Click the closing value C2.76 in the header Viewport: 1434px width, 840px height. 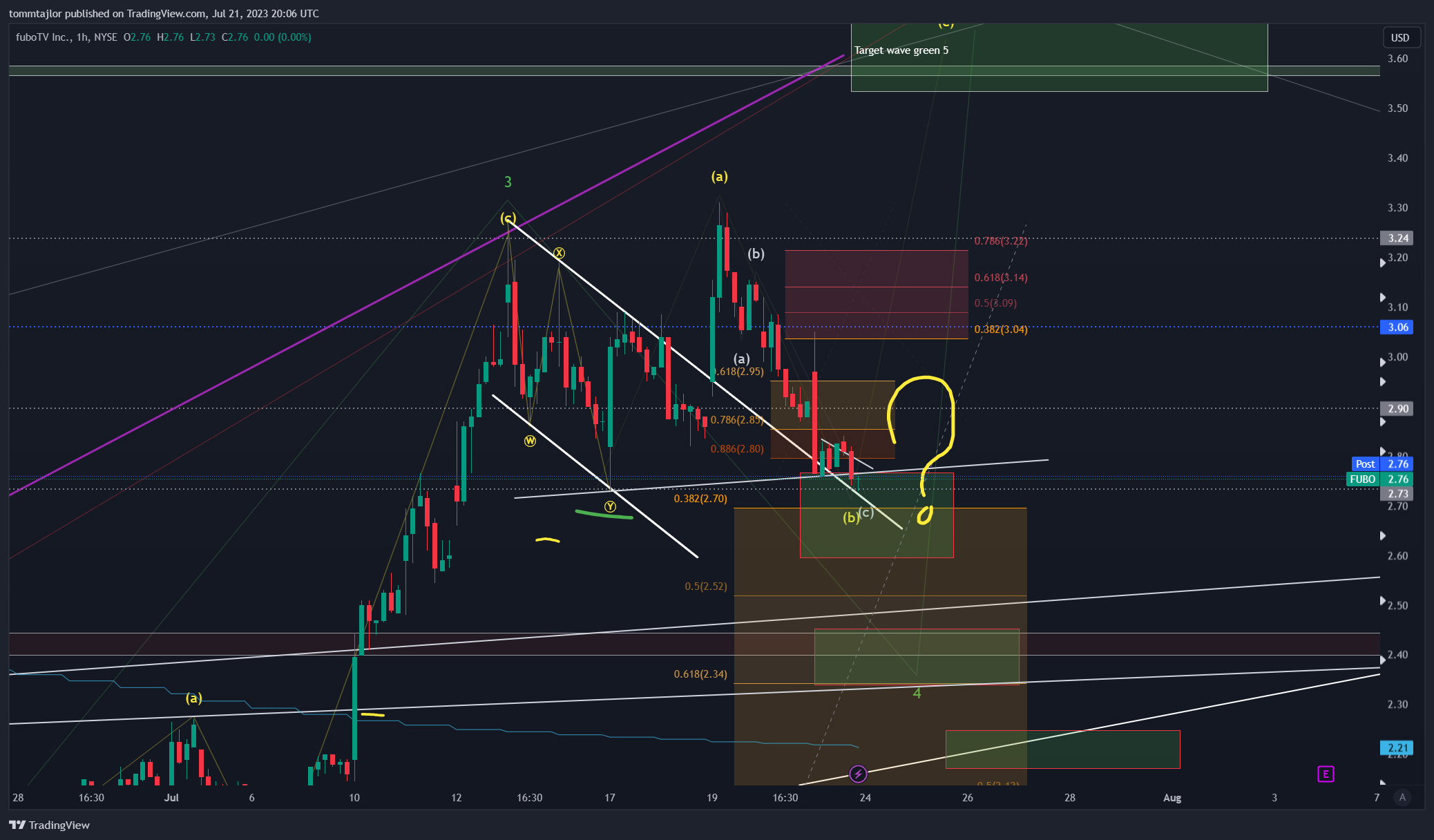tap(235, 37)
